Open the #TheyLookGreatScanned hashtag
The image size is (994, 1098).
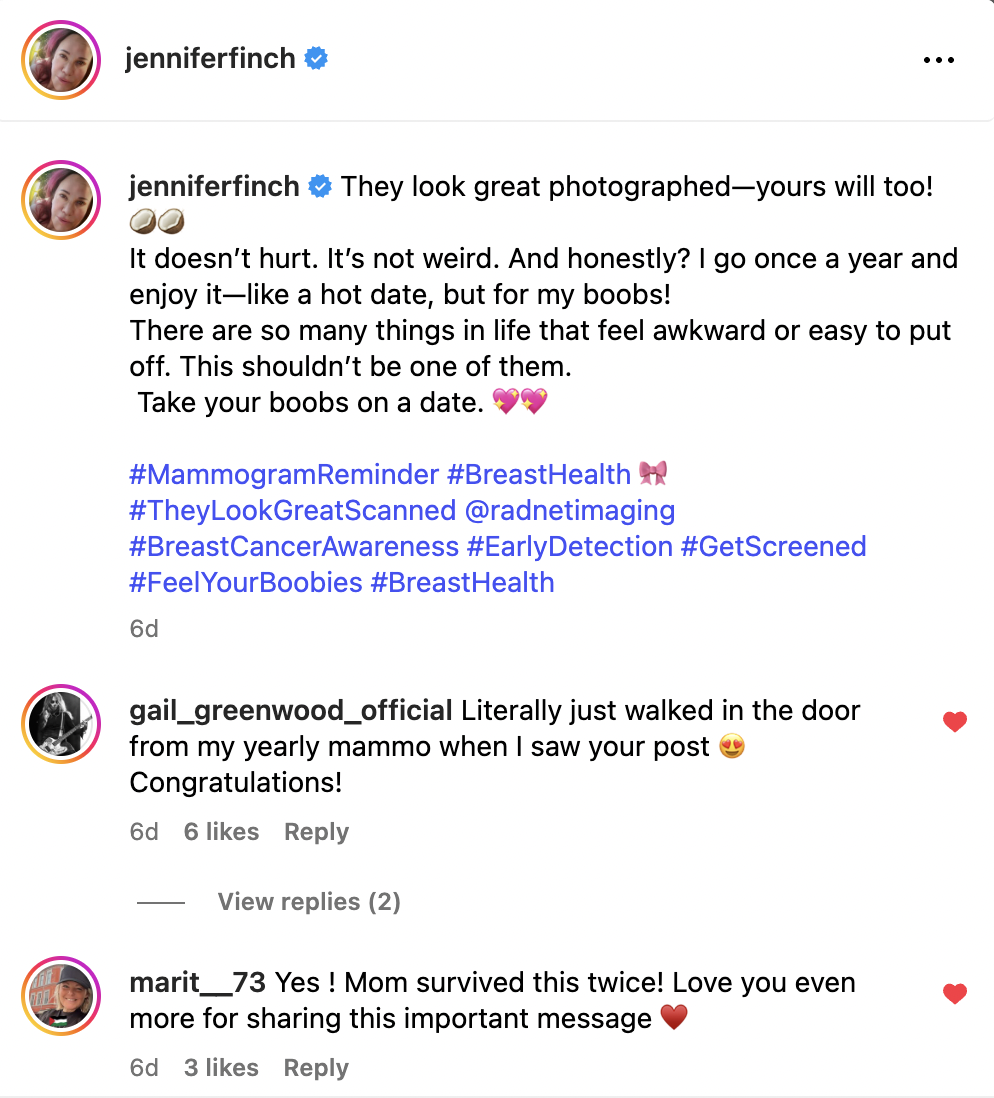[292, 510]
